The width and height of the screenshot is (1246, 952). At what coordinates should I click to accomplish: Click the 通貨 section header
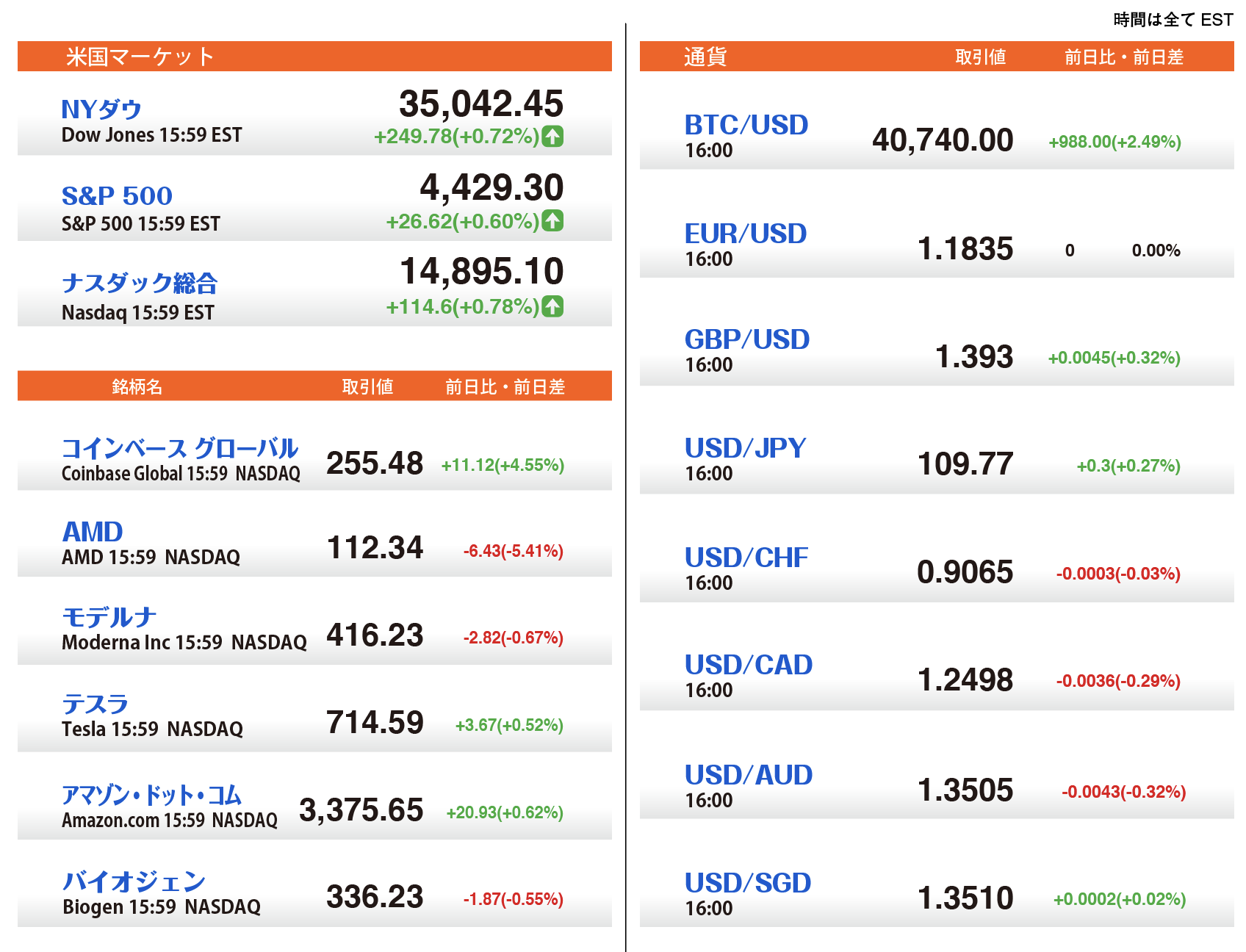pyautogui.click(x=705, y=57)
